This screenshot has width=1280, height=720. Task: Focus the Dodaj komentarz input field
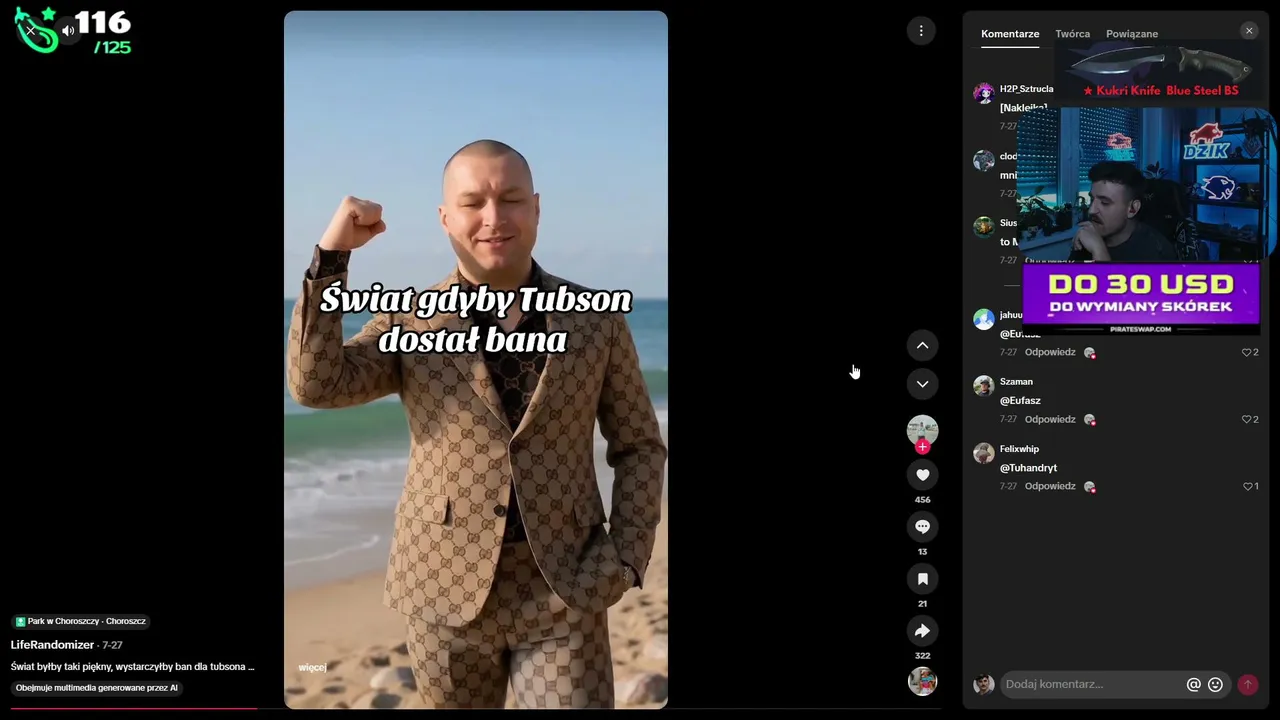click(x=1091, y=684)
